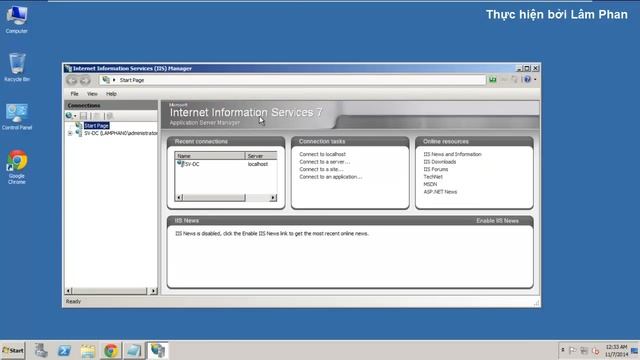Open ASP.NET News link
The height and width of the screenshot is (360, 640).
point(440,192)
